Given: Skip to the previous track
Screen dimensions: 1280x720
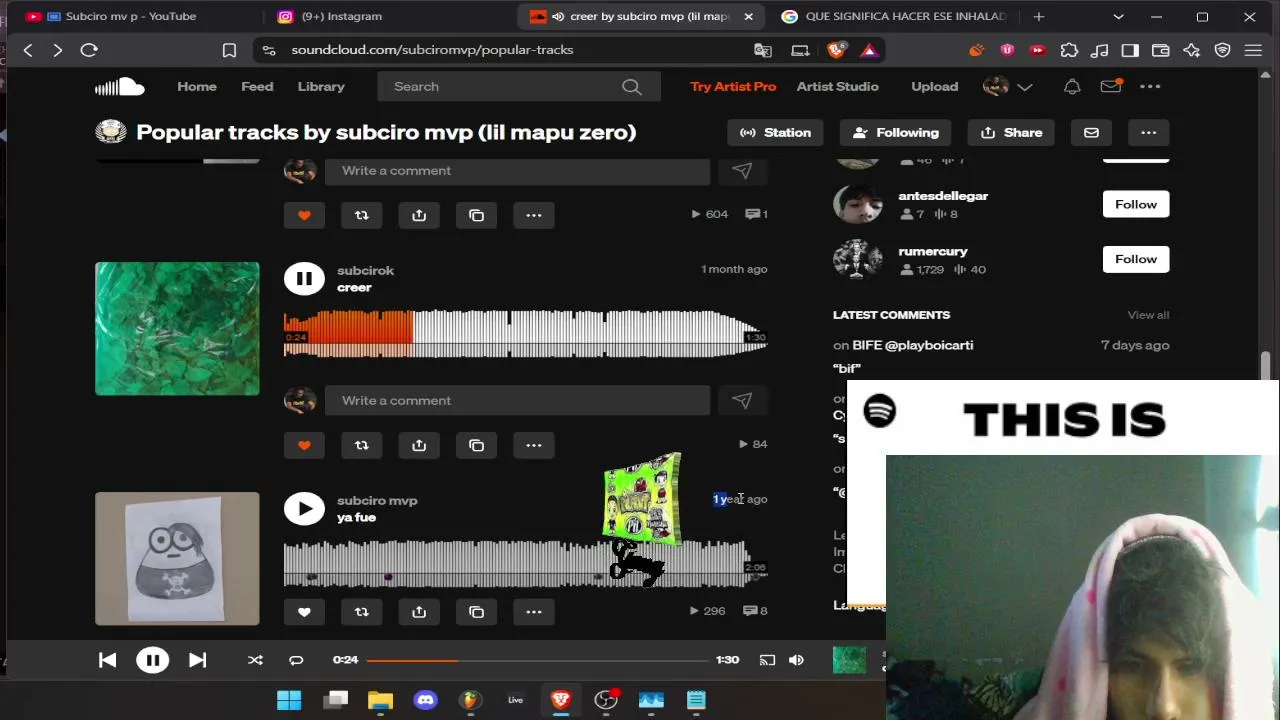Looking at the screenshot, I should click(107, 660).
